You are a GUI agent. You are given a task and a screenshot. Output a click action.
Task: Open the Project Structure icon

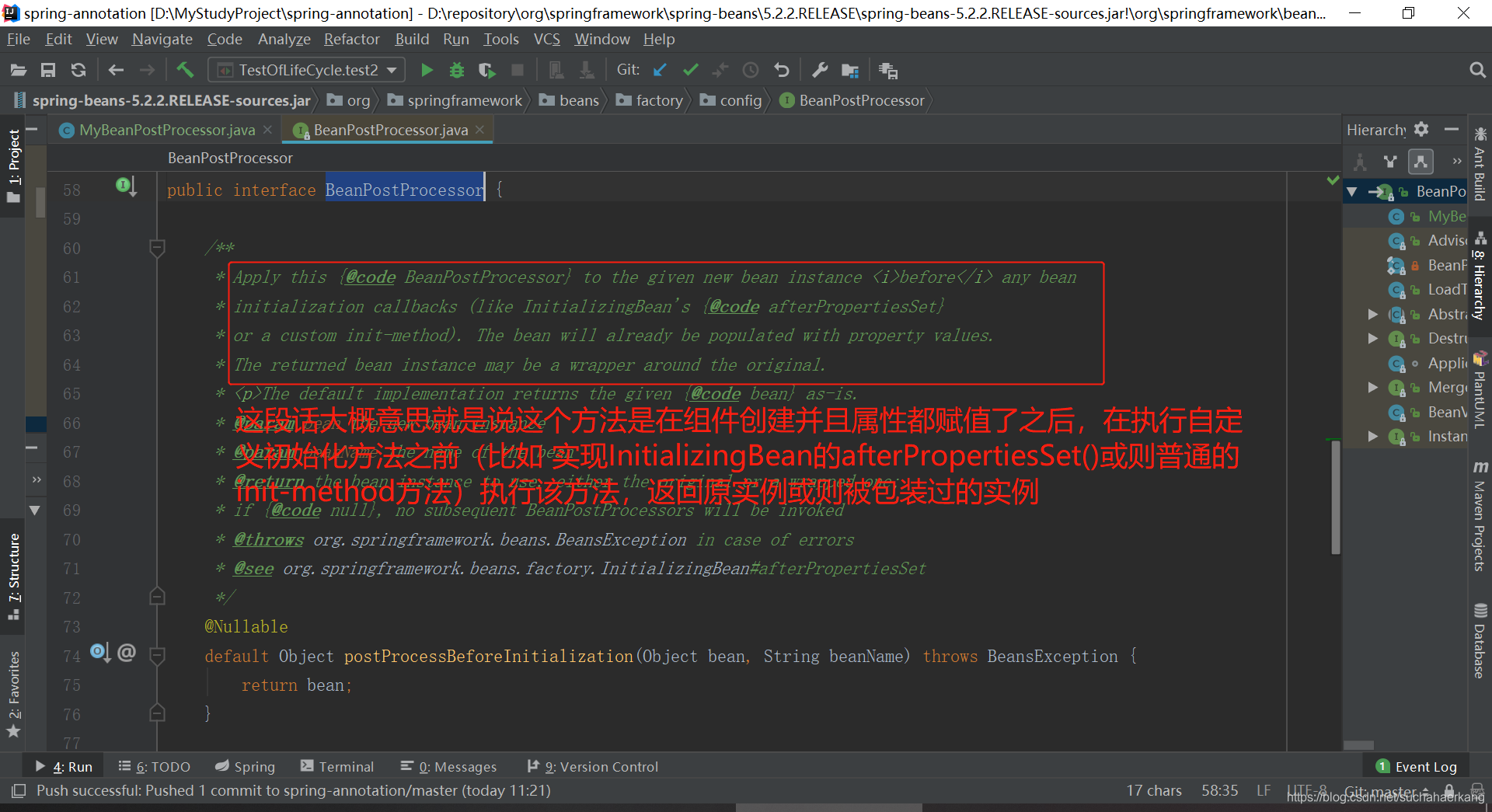(x=850, y=71)
